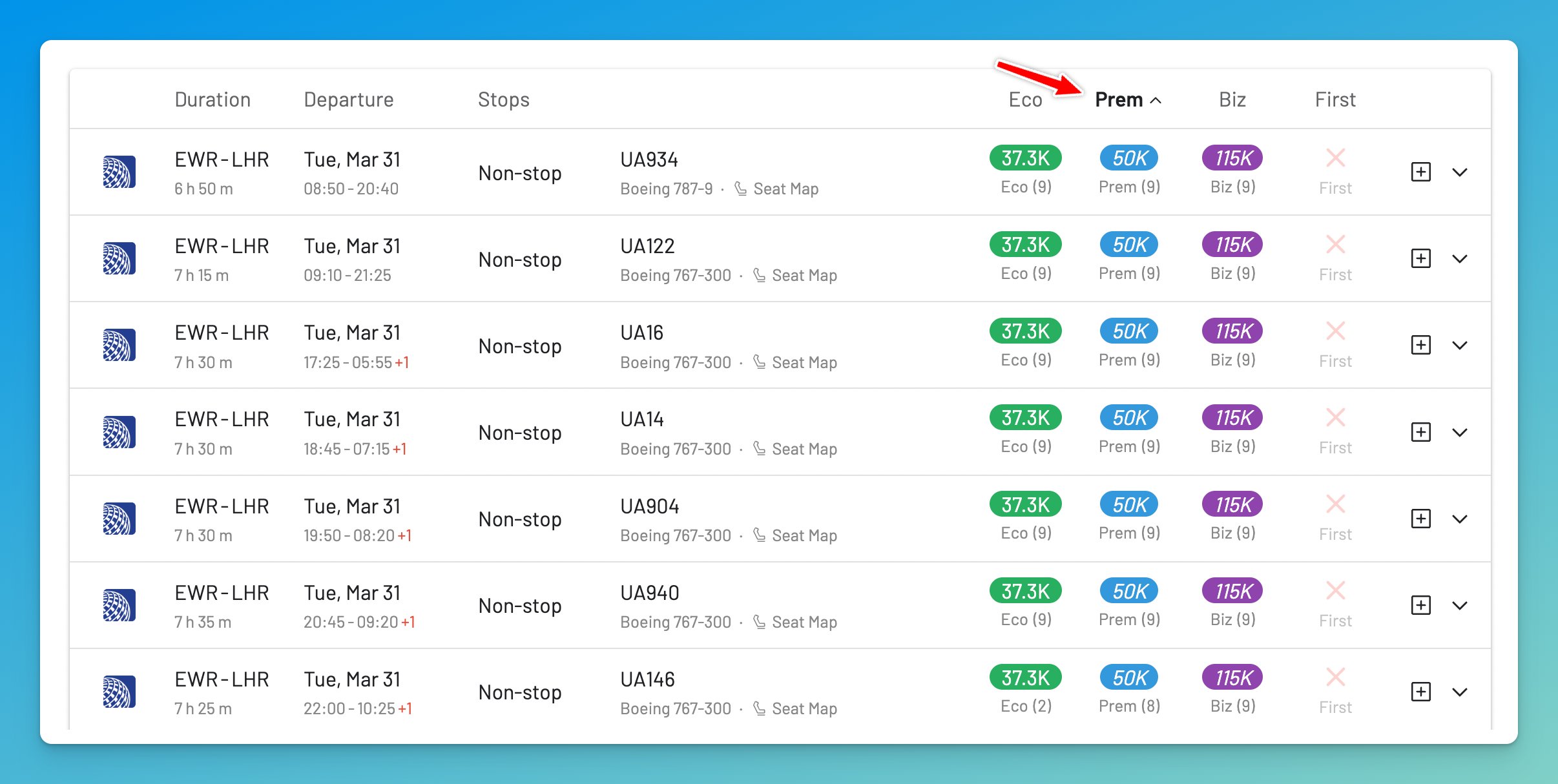This screenshot has height=784, width=1558.
Task: Expand flight UA16 using its chevron
Action: (1461, 345)
